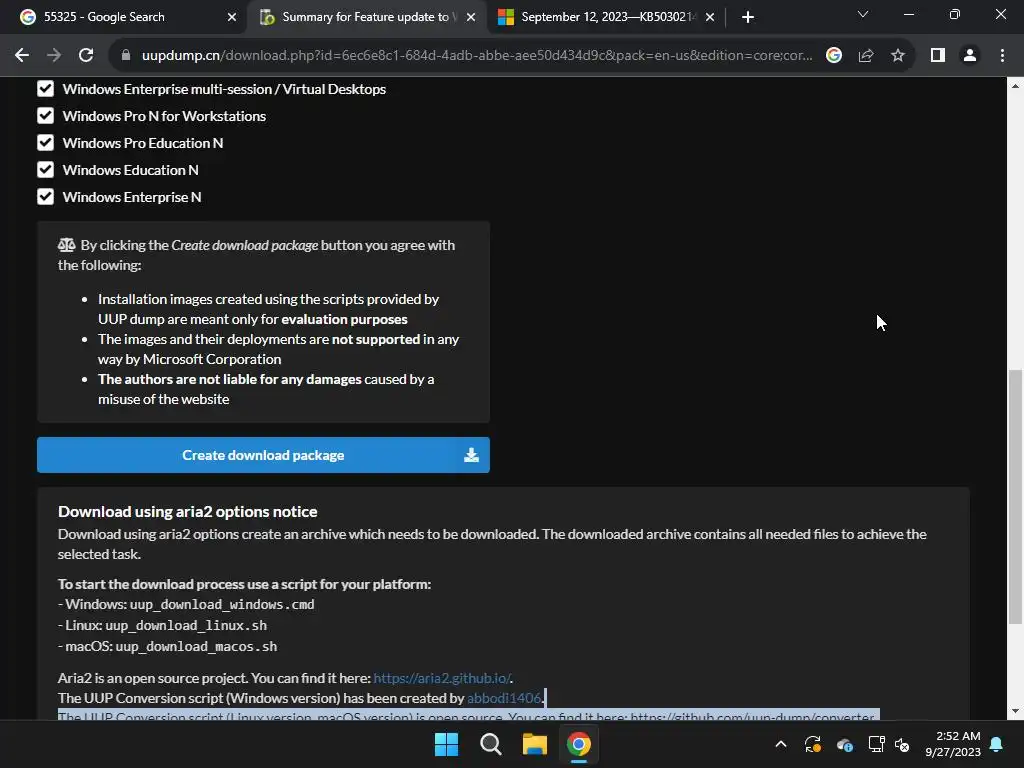
Task: Uncheck Windows Pro Education N
Action: pyautogui.click(x=45, y=142)
